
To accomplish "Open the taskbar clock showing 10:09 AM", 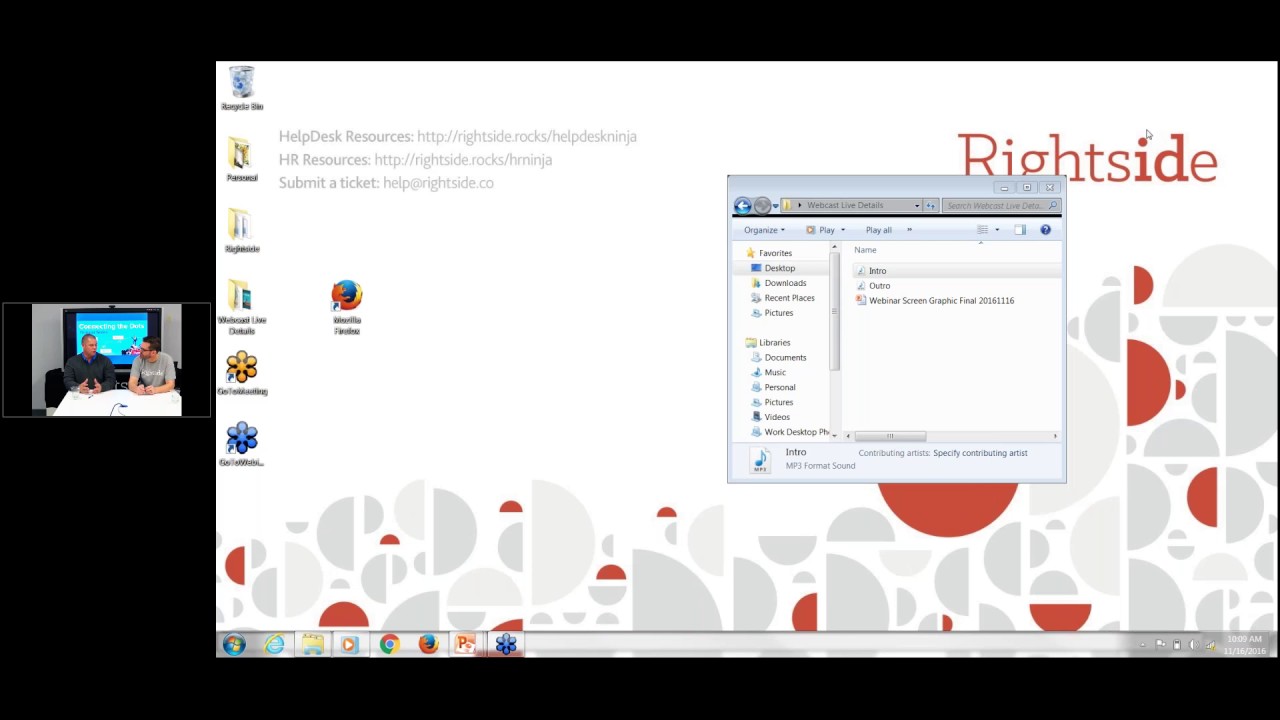I will point(1244,645).
